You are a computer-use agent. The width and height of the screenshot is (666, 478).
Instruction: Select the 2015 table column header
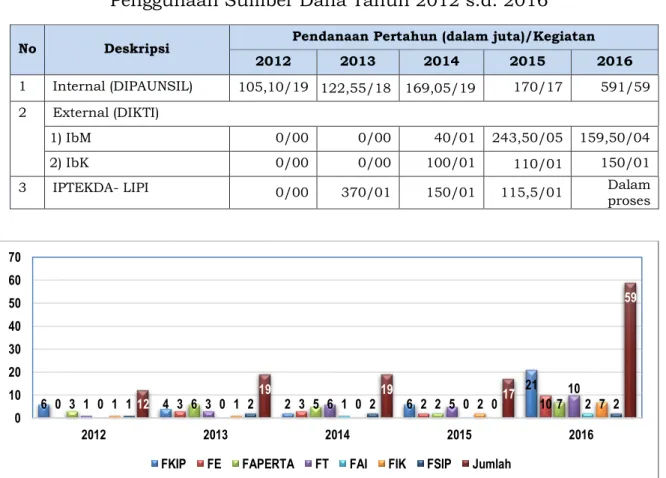coord(528,62)
